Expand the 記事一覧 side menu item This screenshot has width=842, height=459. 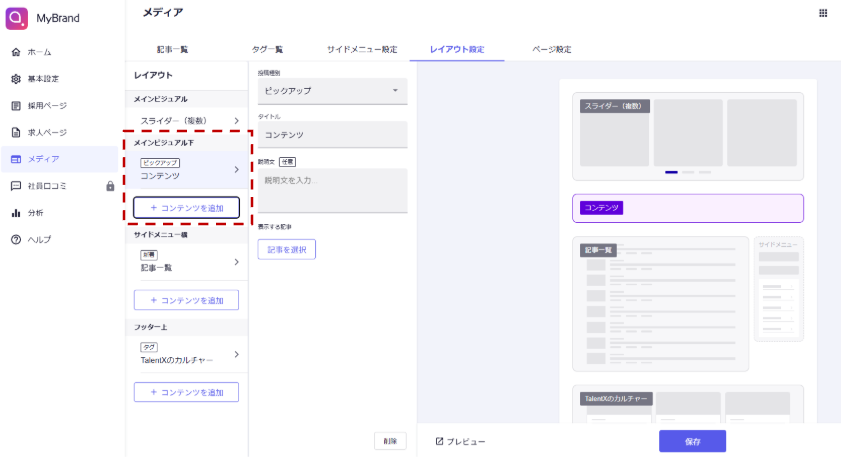(188, 262)
